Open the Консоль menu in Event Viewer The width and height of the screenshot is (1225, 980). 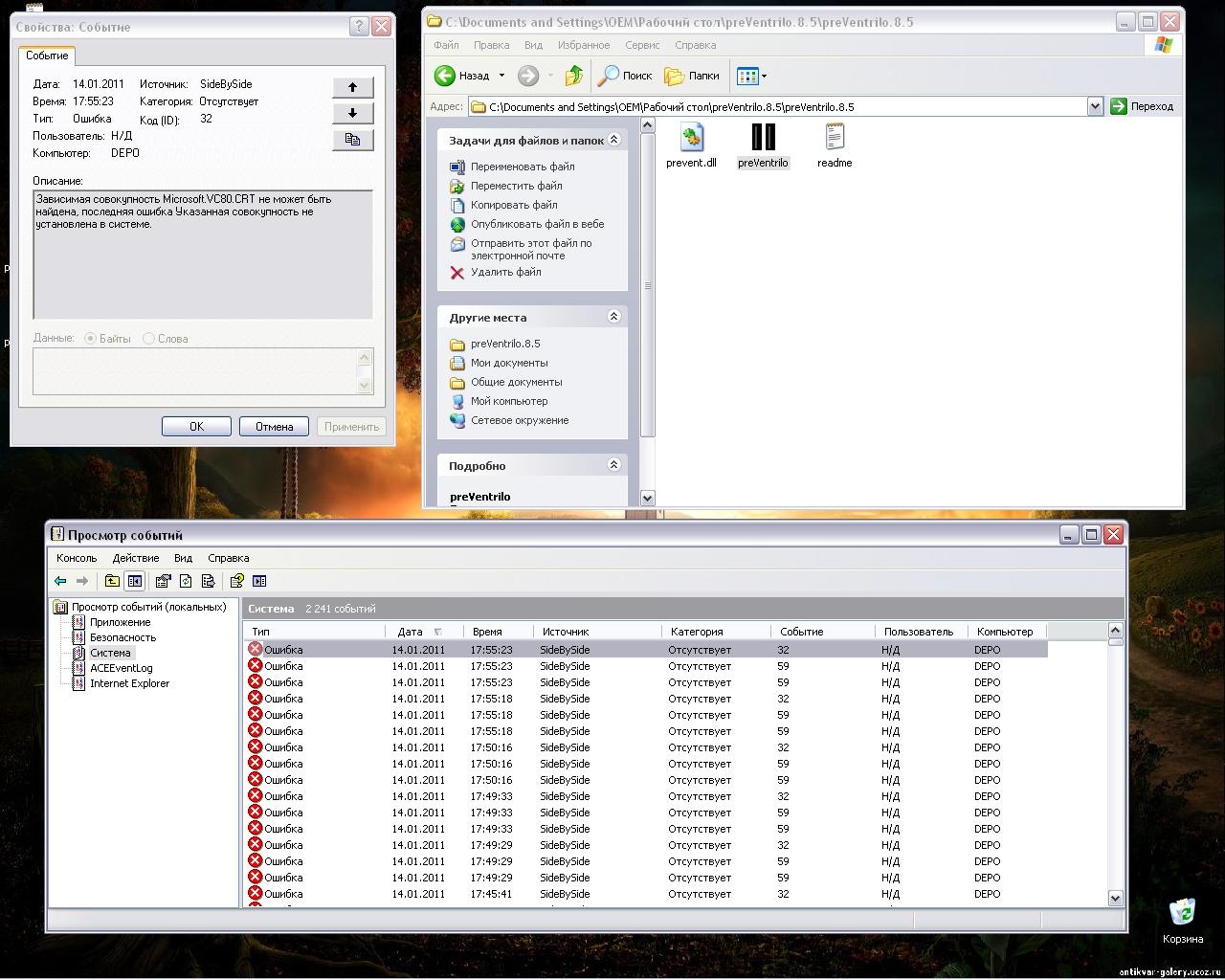point(77,558)
